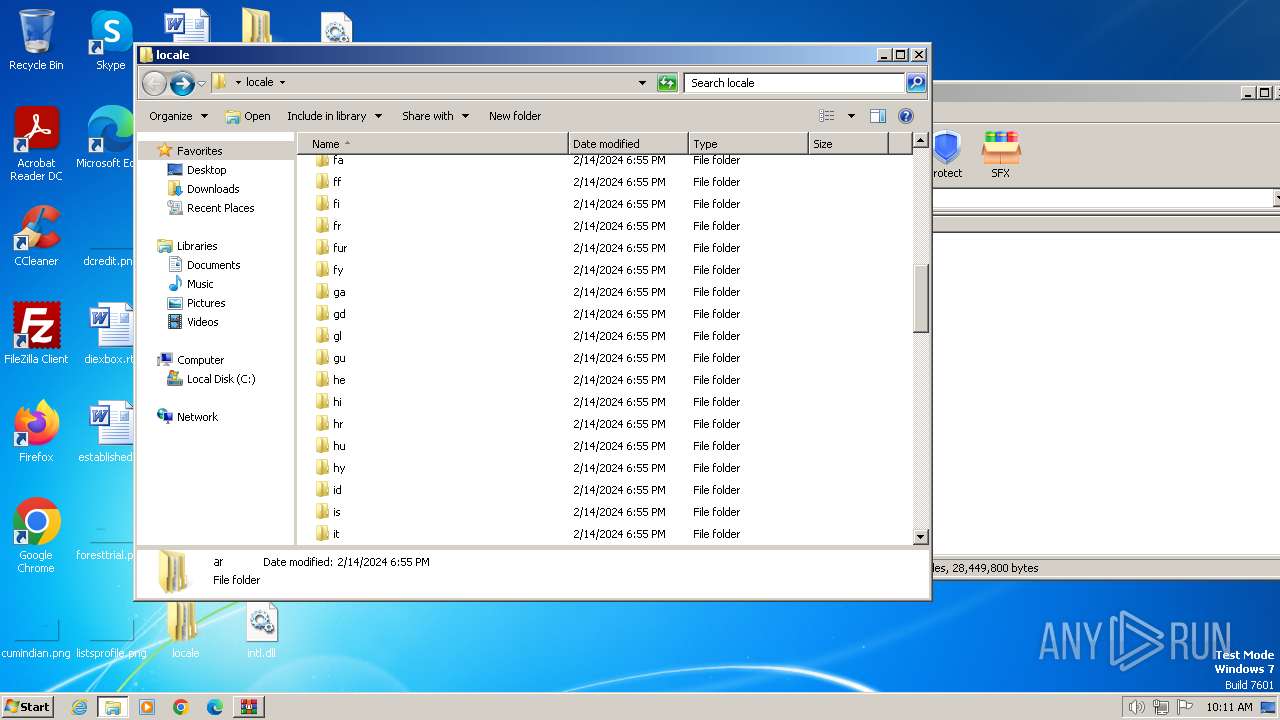Screen dimensions: 1280x720
Task: Expand the address bar history dropdown arrow
Action: pos(642,83)
